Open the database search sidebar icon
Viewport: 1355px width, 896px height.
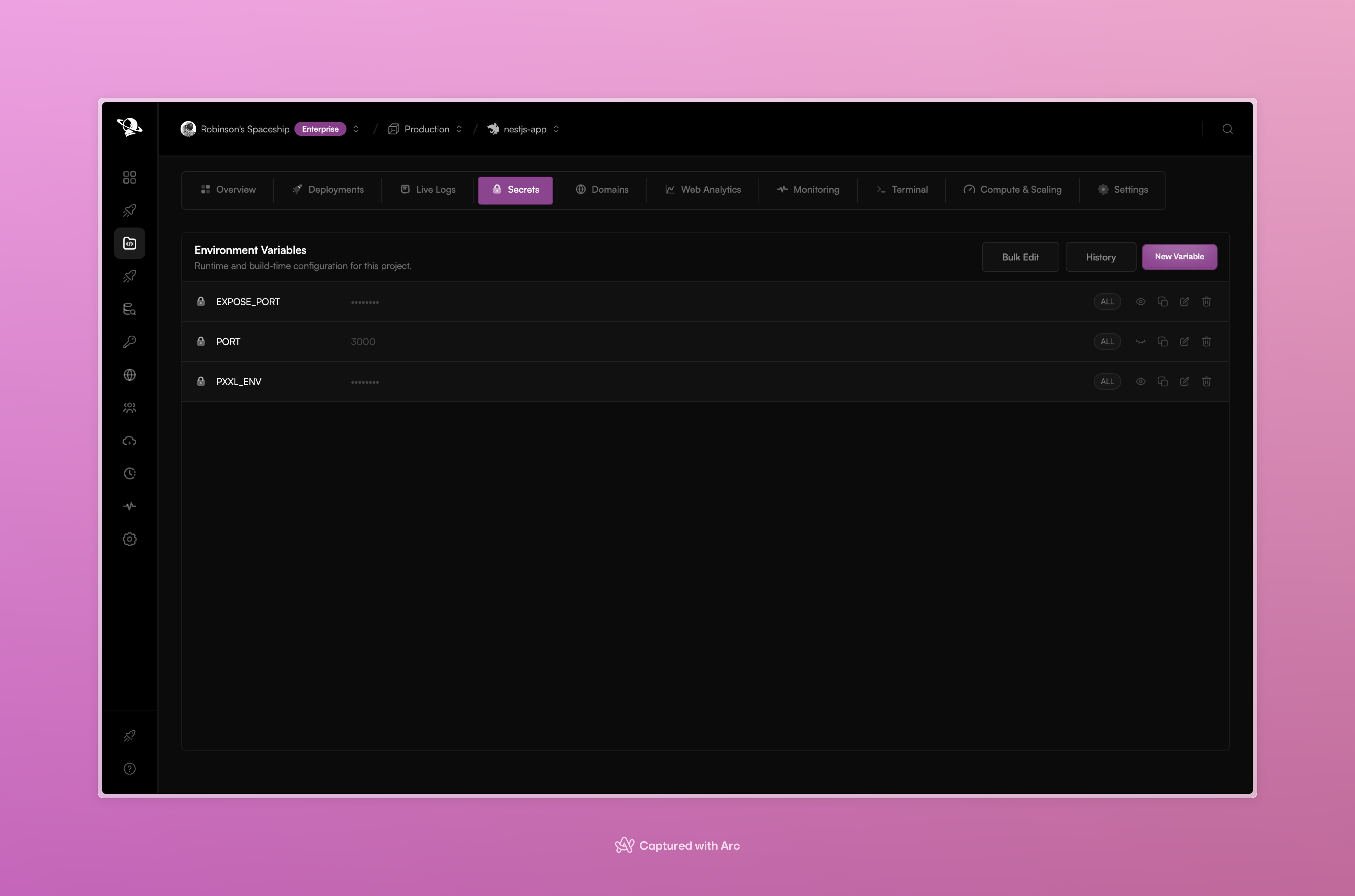130,309
